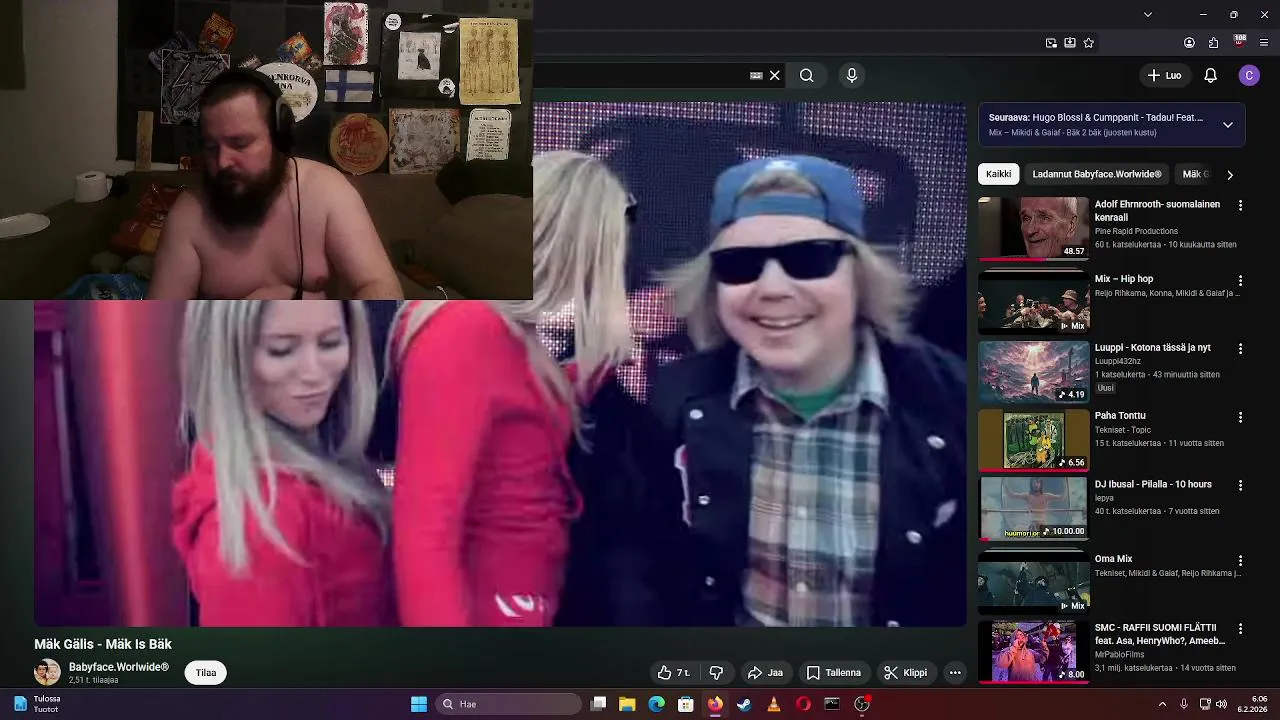Open Microsoft Store from the taskbar
Screen dimensions: 1280x720
point(686,704)
